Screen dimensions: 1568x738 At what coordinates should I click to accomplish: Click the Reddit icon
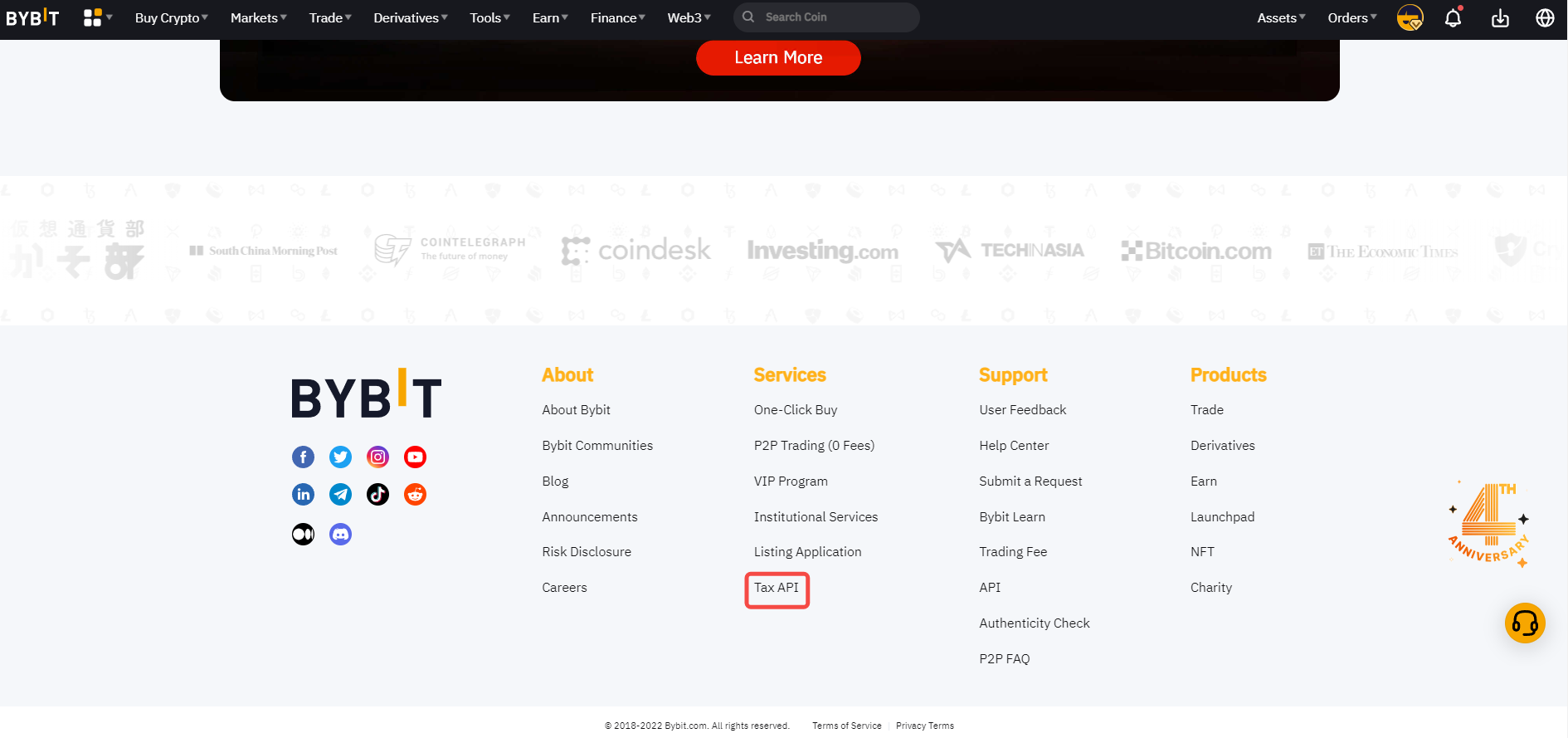415,495
